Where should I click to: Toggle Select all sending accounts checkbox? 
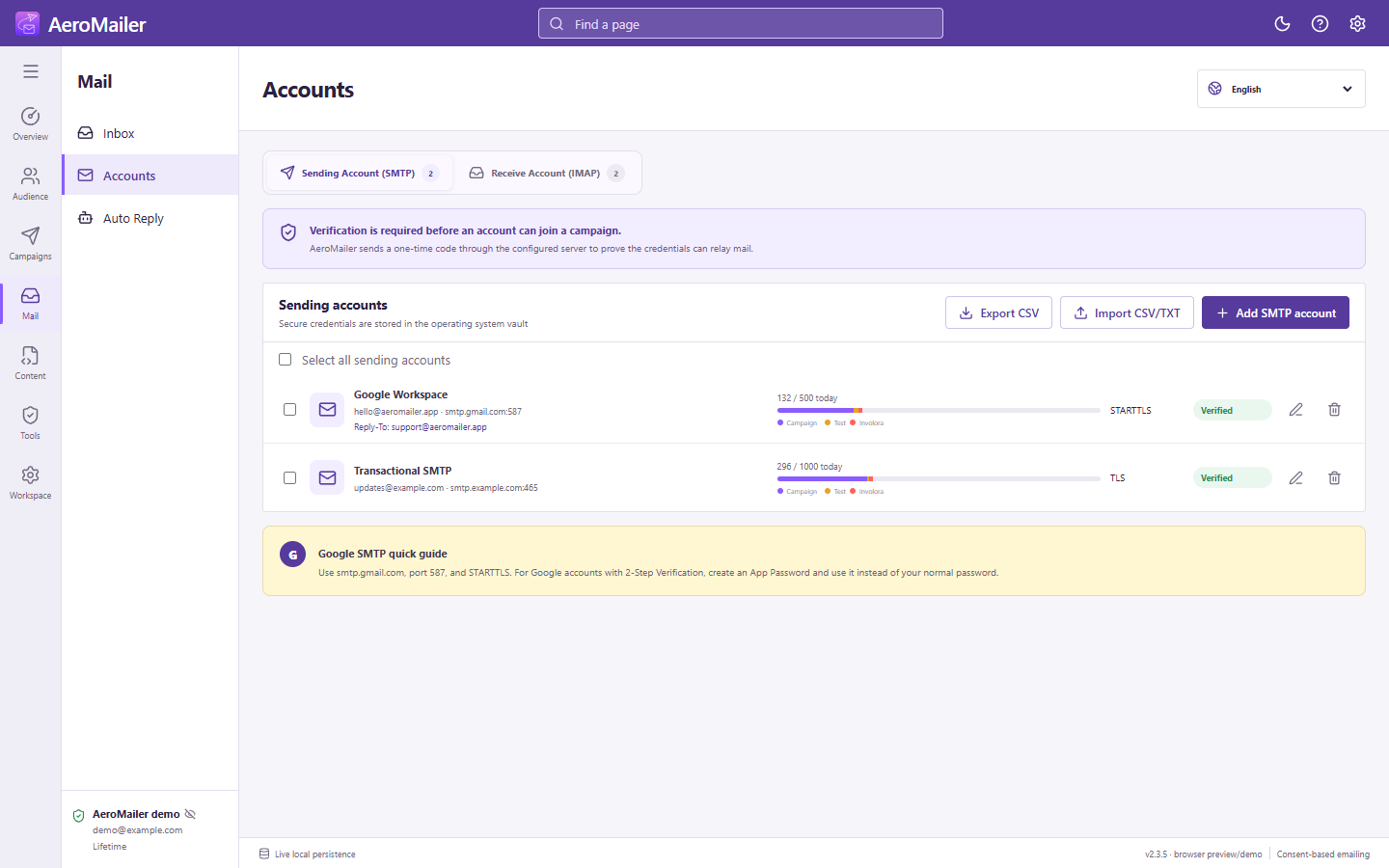point(285,360)
